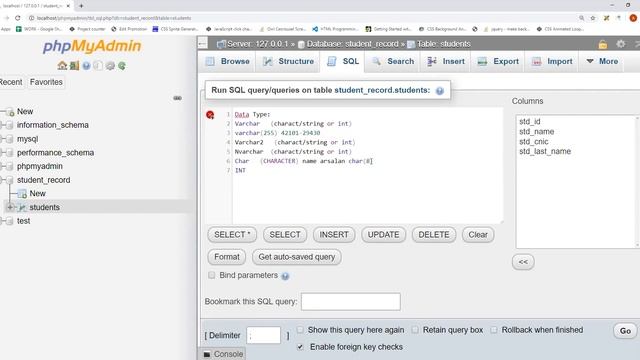The image size is (640, 360).
Task: Open help icon next to Bind parameters
Action: (x=285, y=276)
